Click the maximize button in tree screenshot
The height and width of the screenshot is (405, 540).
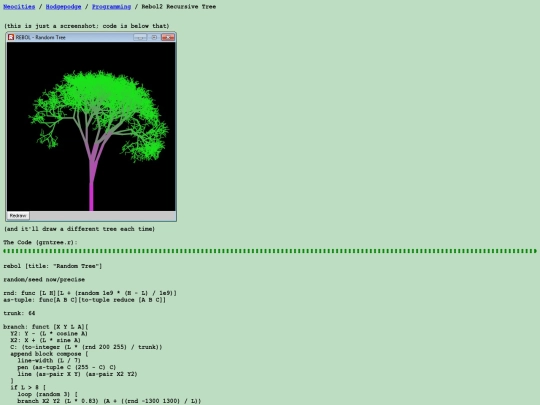(x=154, y=37)
